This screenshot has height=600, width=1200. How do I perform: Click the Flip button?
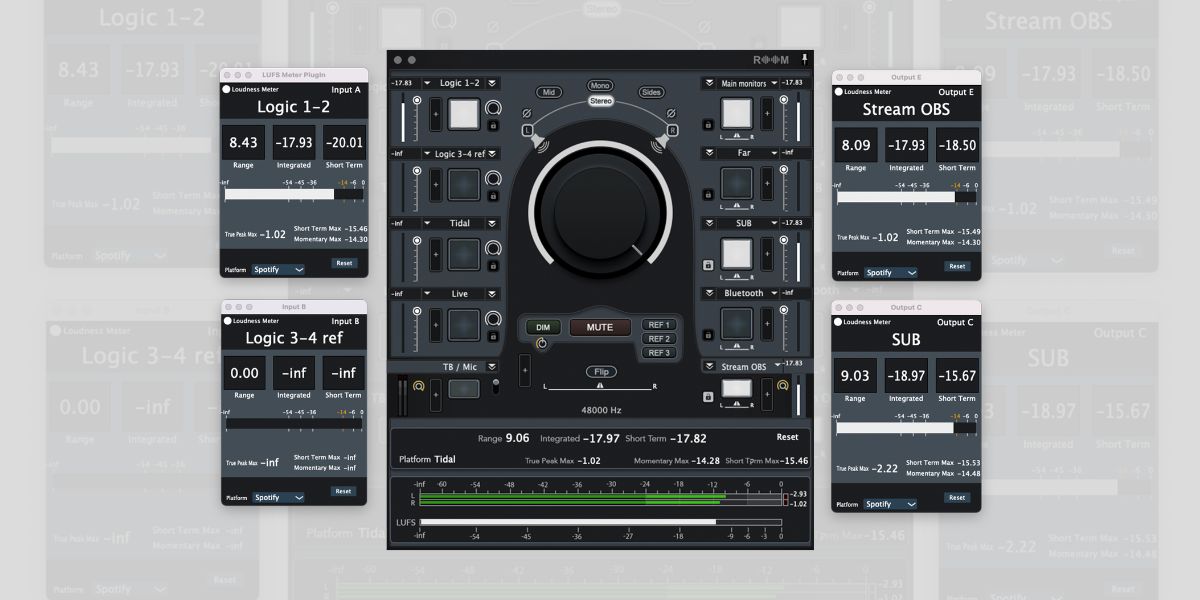[x=600, y=372]
